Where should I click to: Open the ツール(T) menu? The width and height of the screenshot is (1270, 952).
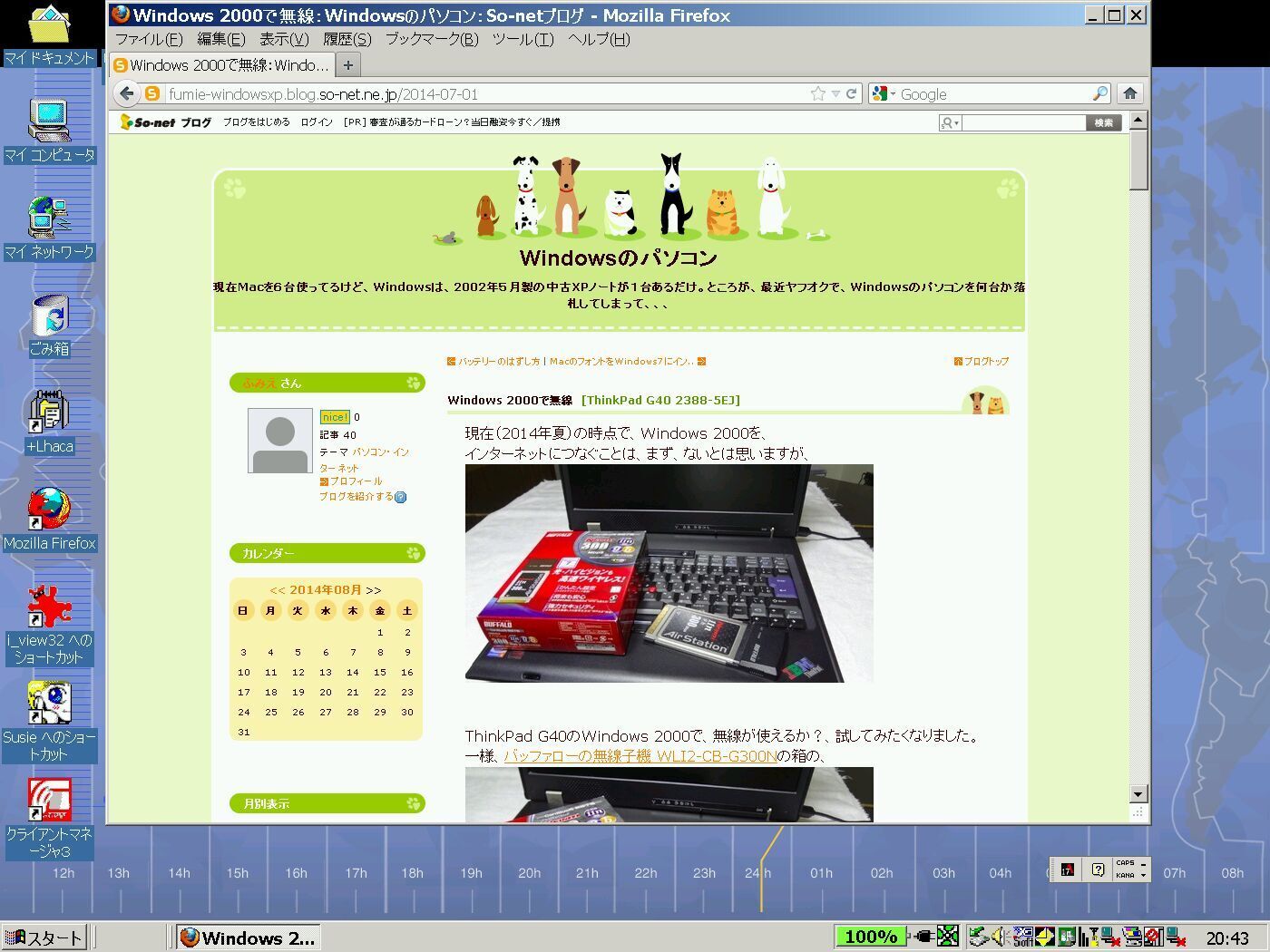tap(522, 39)
